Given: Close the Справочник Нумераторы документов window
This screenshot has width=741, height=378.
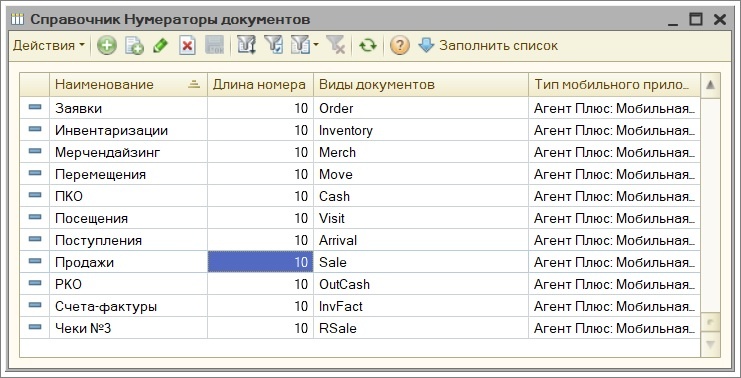Looking at the screenshot, I should 720,19.
